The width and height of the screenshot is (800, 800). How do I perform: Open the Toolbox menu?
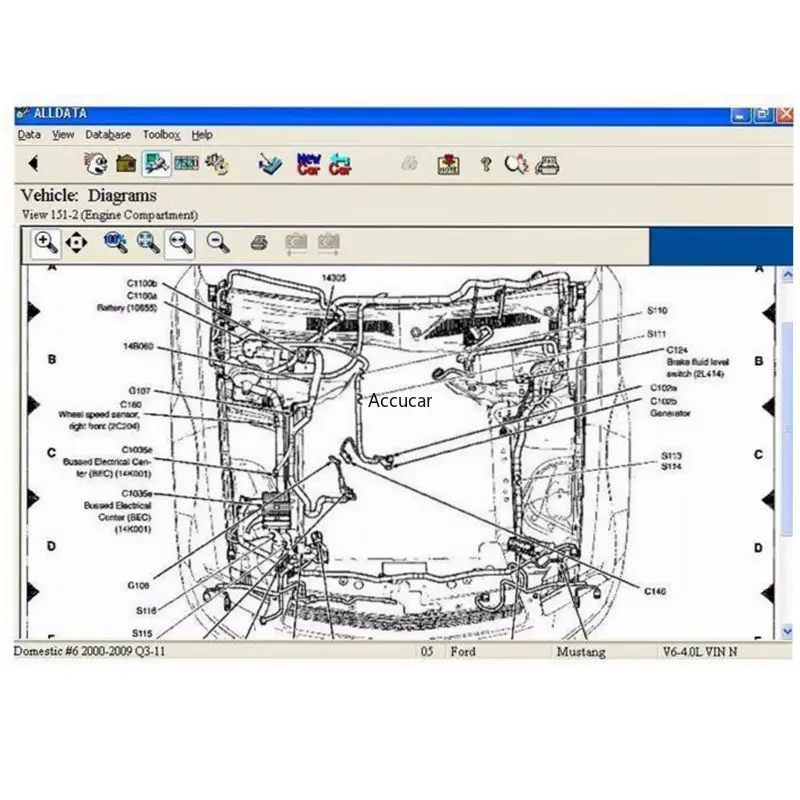click(x=161, y=135)
